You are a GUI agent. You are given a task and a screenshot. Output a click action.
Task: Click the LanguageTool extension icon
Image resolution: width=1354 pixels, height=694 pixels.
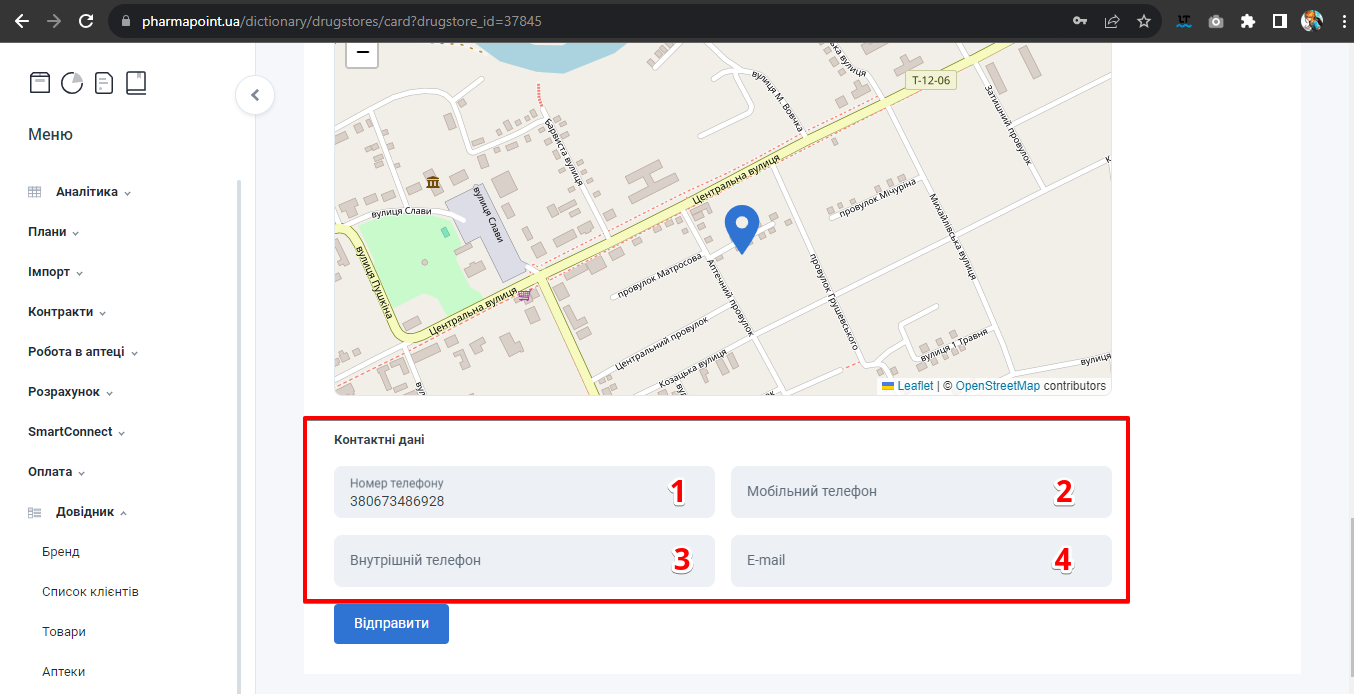click(x=1184, y=21)
